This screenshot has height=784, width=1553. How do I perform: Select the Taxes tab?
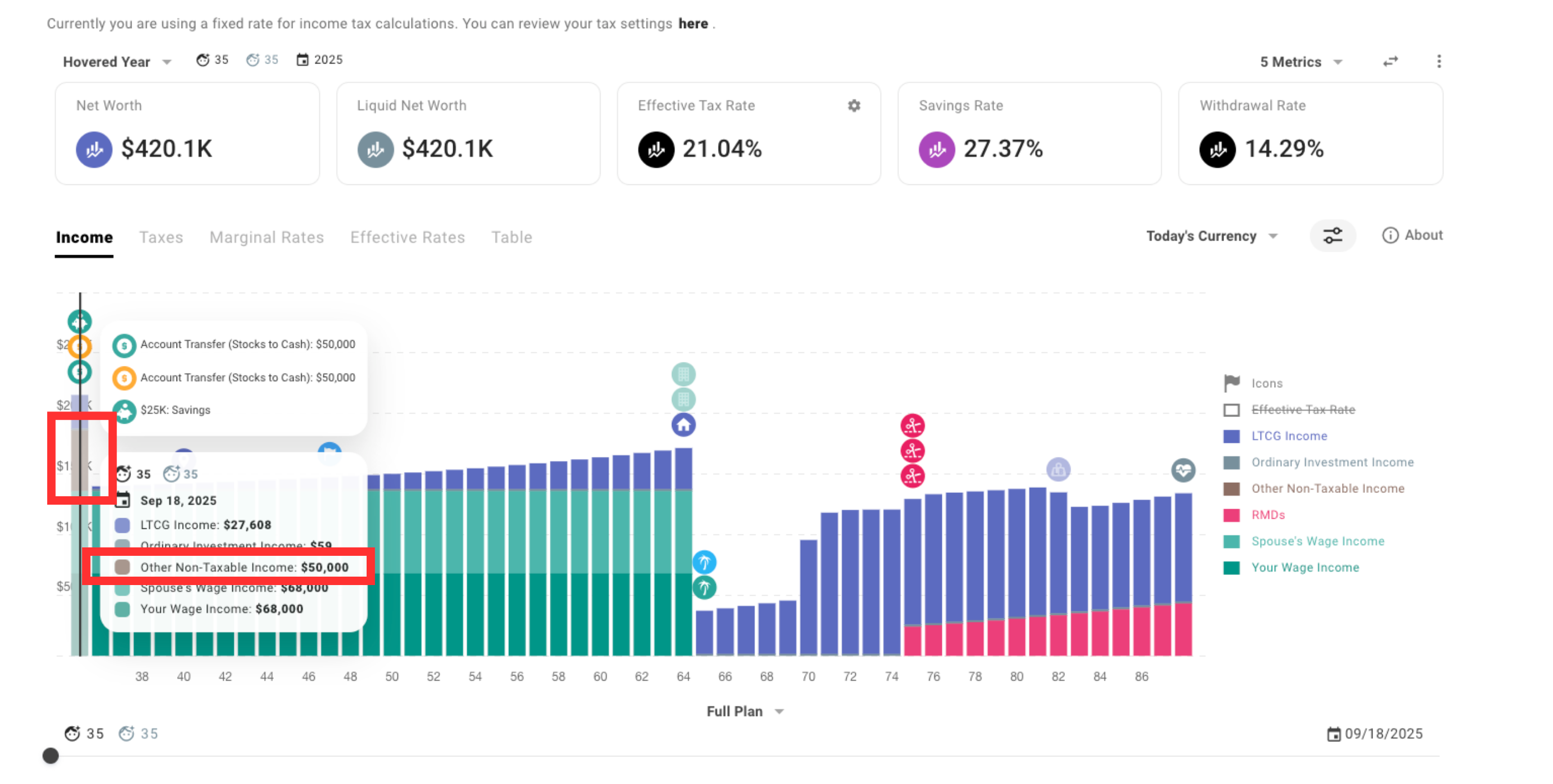(x=161, y=237)
